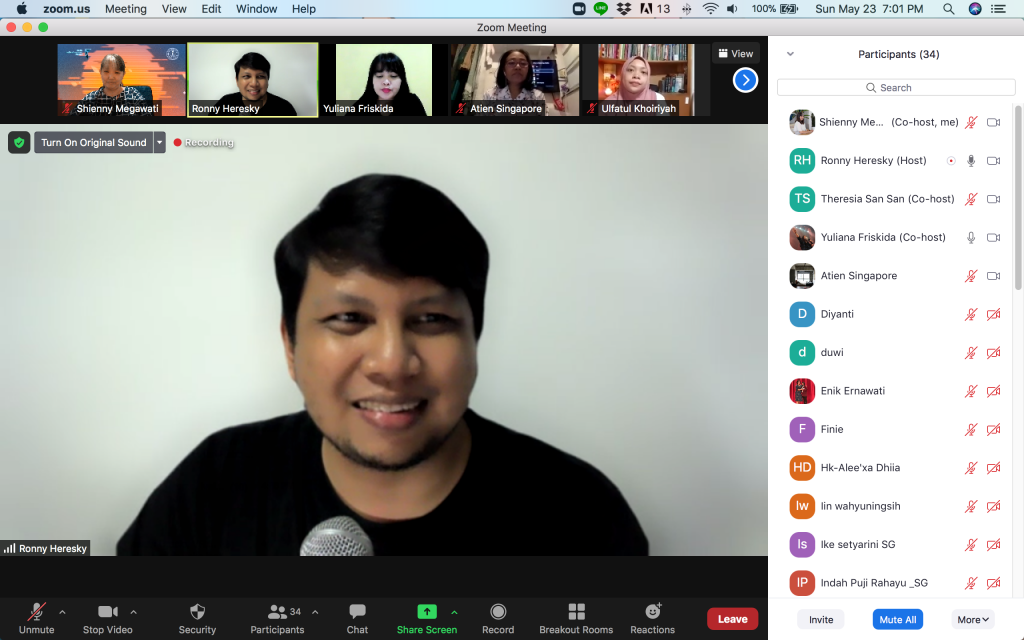The image size is (1024, 640).
Task: Open the Window menu
Action: (256, 9)
